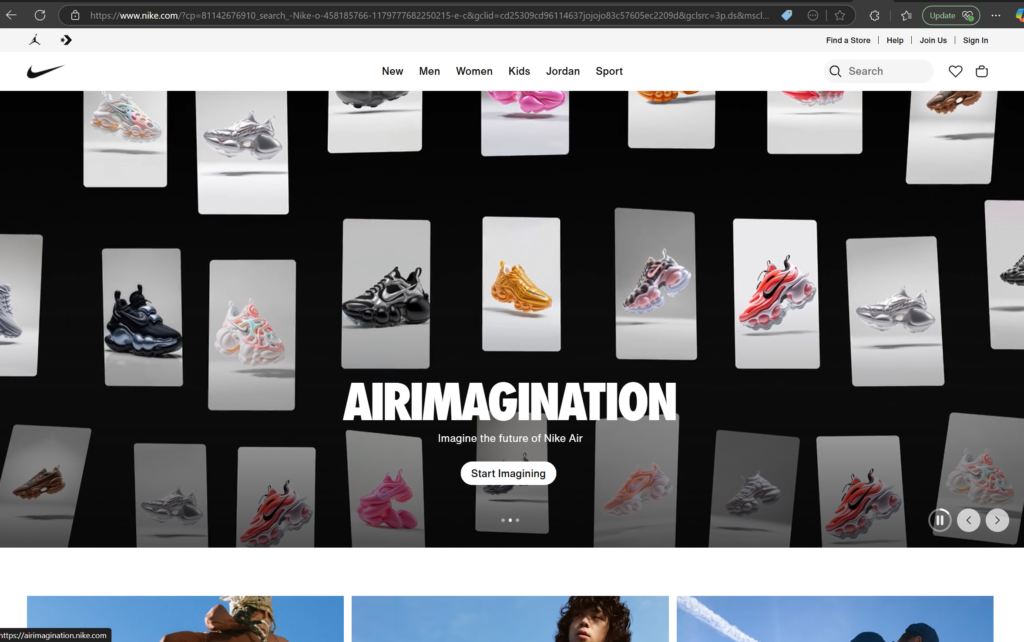Image resolution: width=1024 pixels, height=642 pixels.
Task: Go to the next carousel slide
Action: (x=997, y=520)
